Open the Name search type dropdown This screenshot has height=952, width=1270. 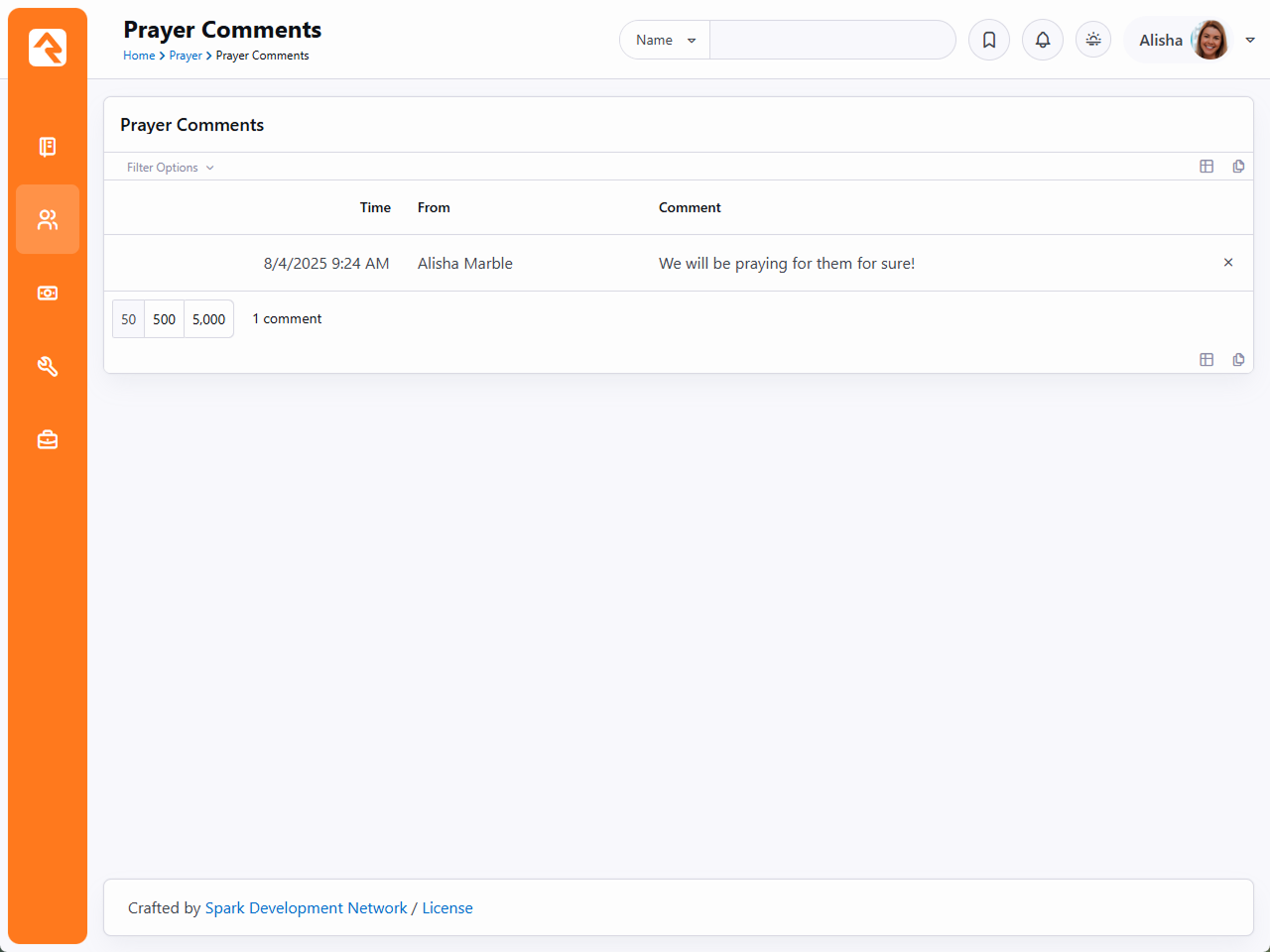click(665, 40)
